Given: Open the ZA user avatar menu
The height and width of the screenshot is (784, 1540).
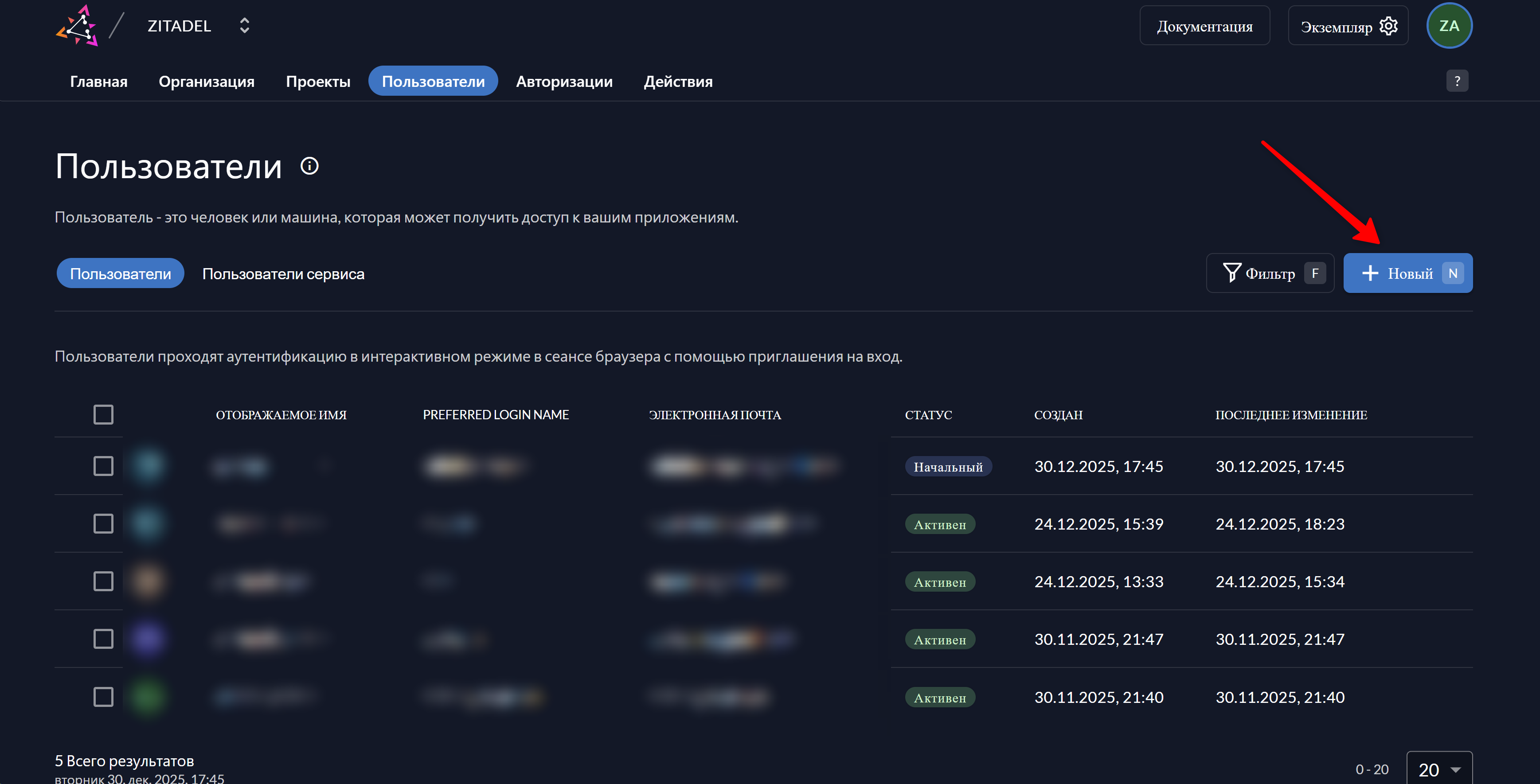Looking at the screenshot, I should click(x=1449, y=26).
